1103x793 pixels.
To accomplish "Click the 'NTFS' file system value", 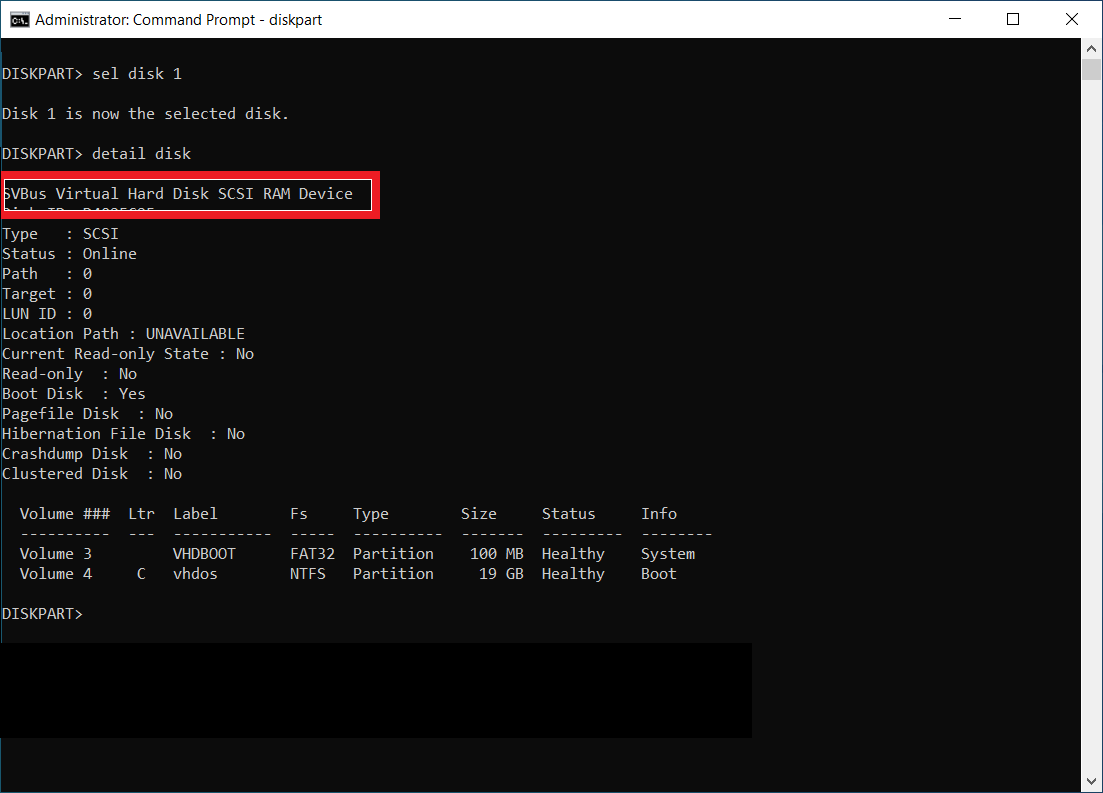I will coord(308,574).
